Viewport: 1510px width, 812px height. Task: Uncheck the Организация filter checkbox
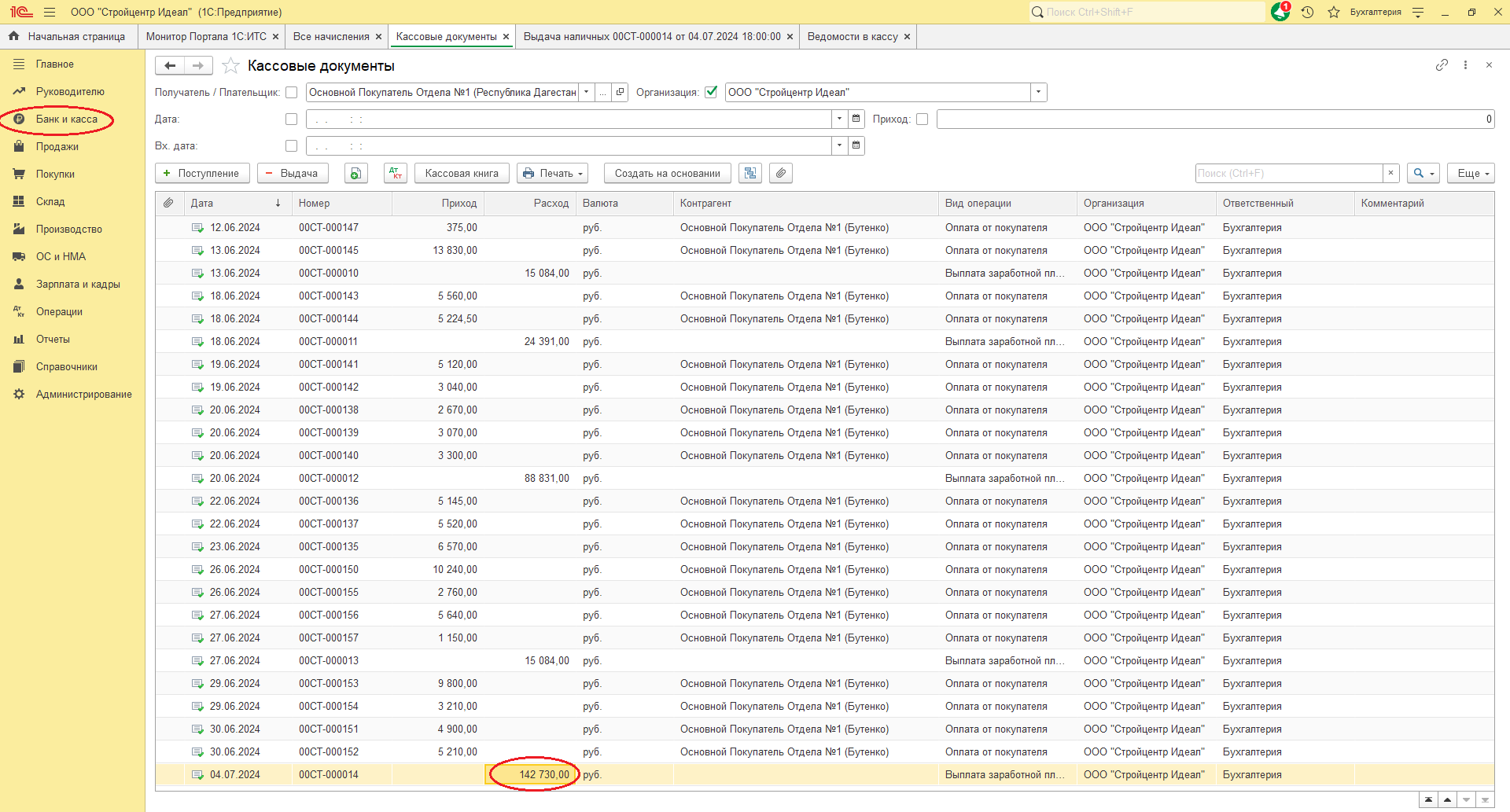pos(711,93)
